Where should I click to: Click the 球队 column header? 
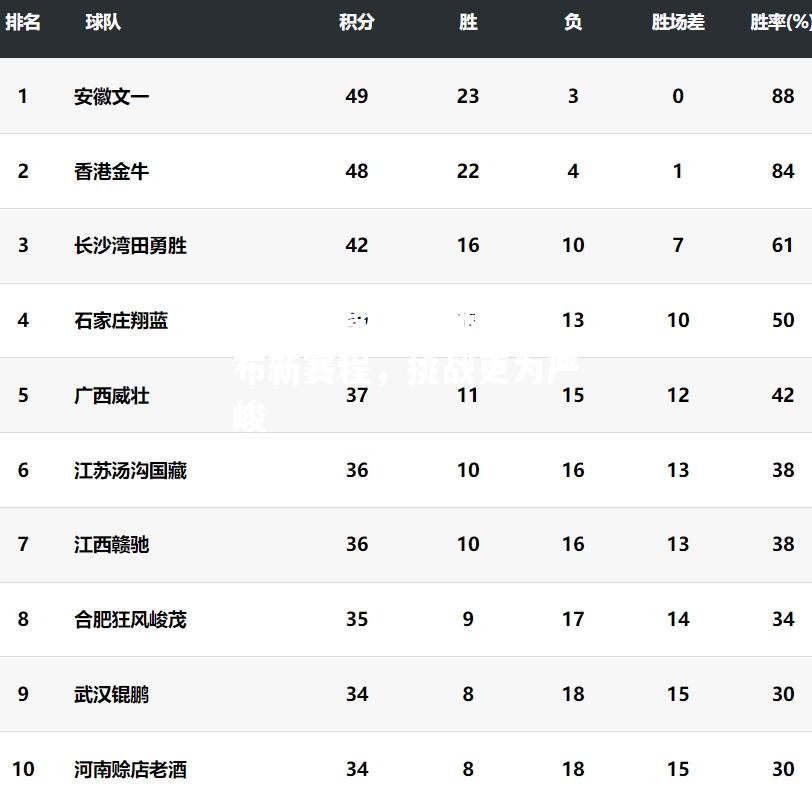[x=103, y=22]
